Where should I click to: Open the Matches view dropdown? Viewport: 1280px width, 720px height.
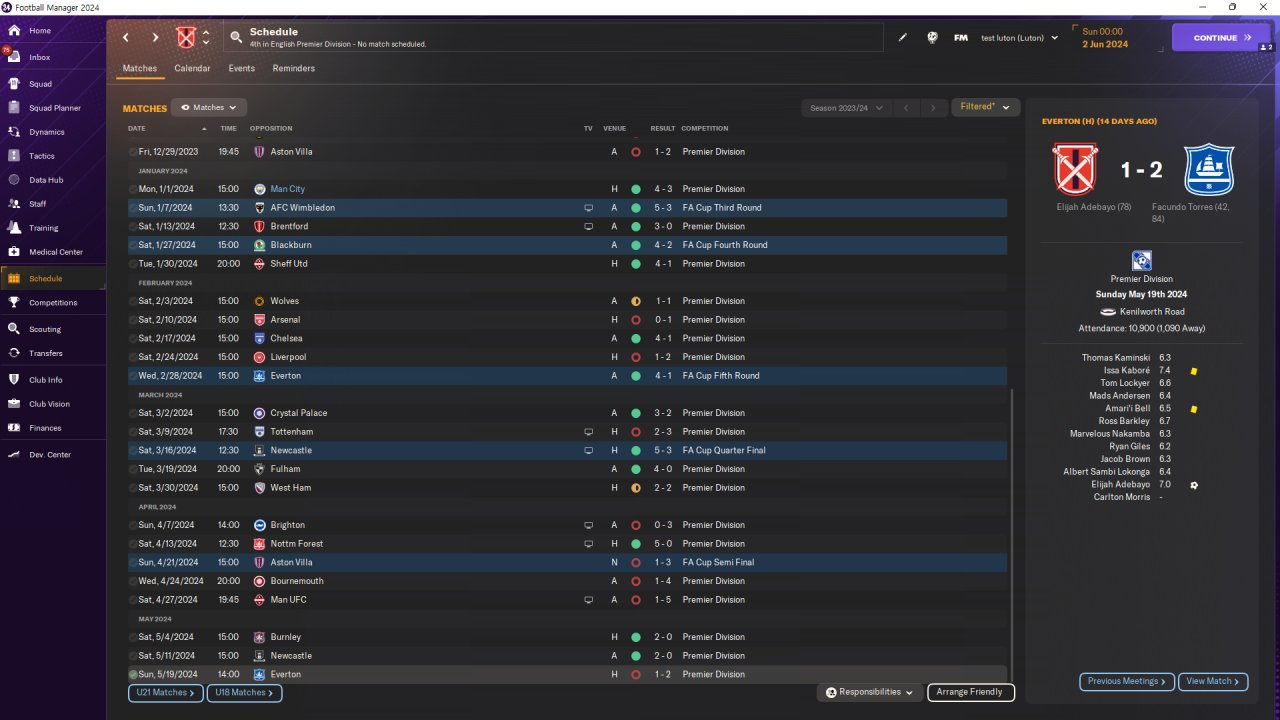(209, 107)
